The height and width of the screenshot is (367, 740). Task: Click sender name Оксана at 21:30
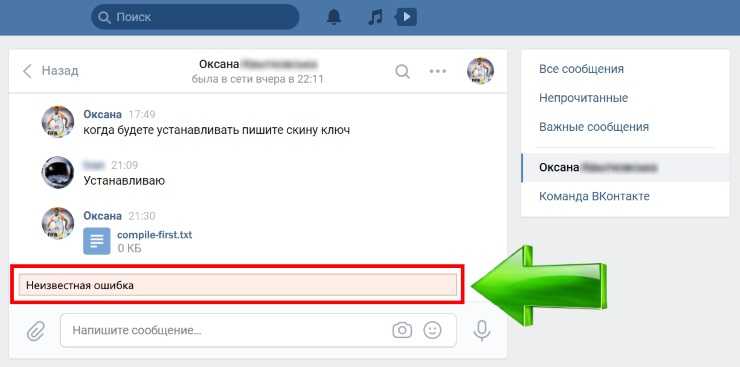click(x=102, y=216)
